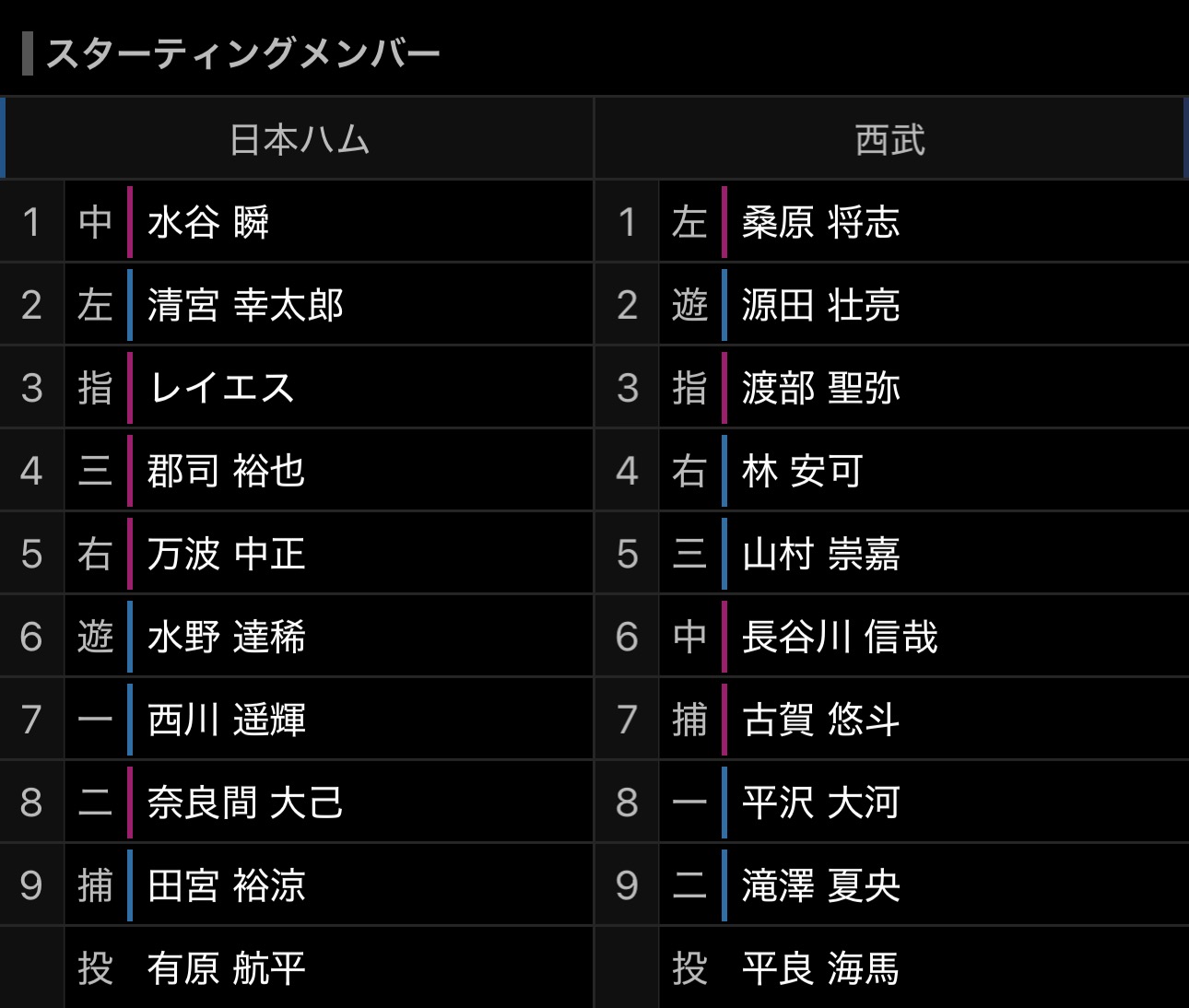Tap on batter レイエス
Image resolution: width=1189 pixels, height=1008 pixels.
click(221, 388)
